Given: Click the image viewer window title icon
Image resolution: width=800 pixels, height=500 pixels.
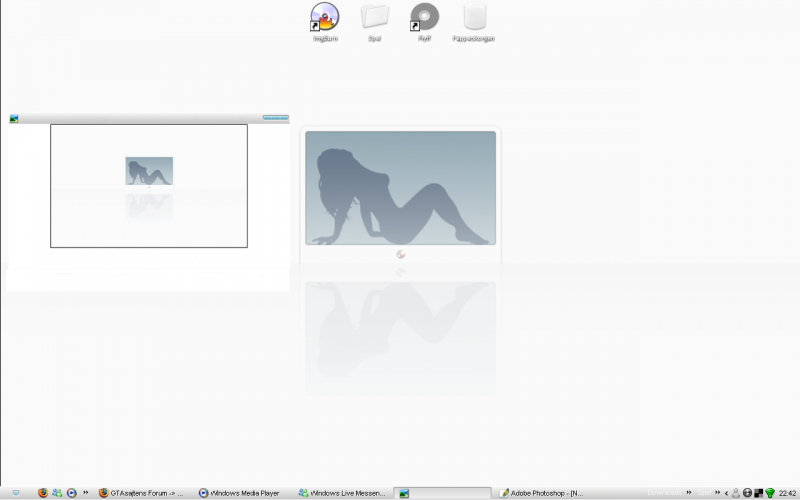Looking at the screenshot, I should 14,118.
